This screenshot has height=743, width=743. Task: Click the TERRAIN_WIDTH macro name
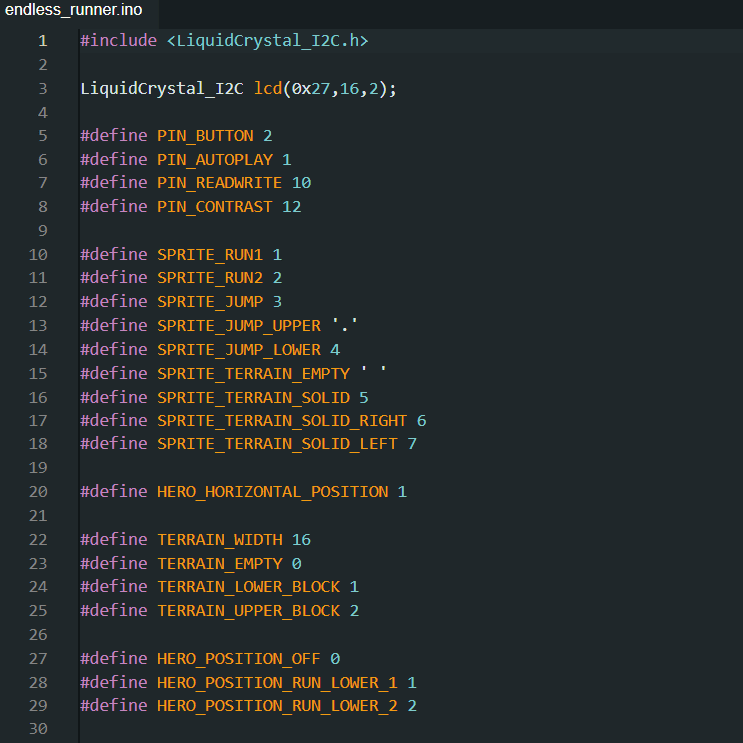point(219,540)
